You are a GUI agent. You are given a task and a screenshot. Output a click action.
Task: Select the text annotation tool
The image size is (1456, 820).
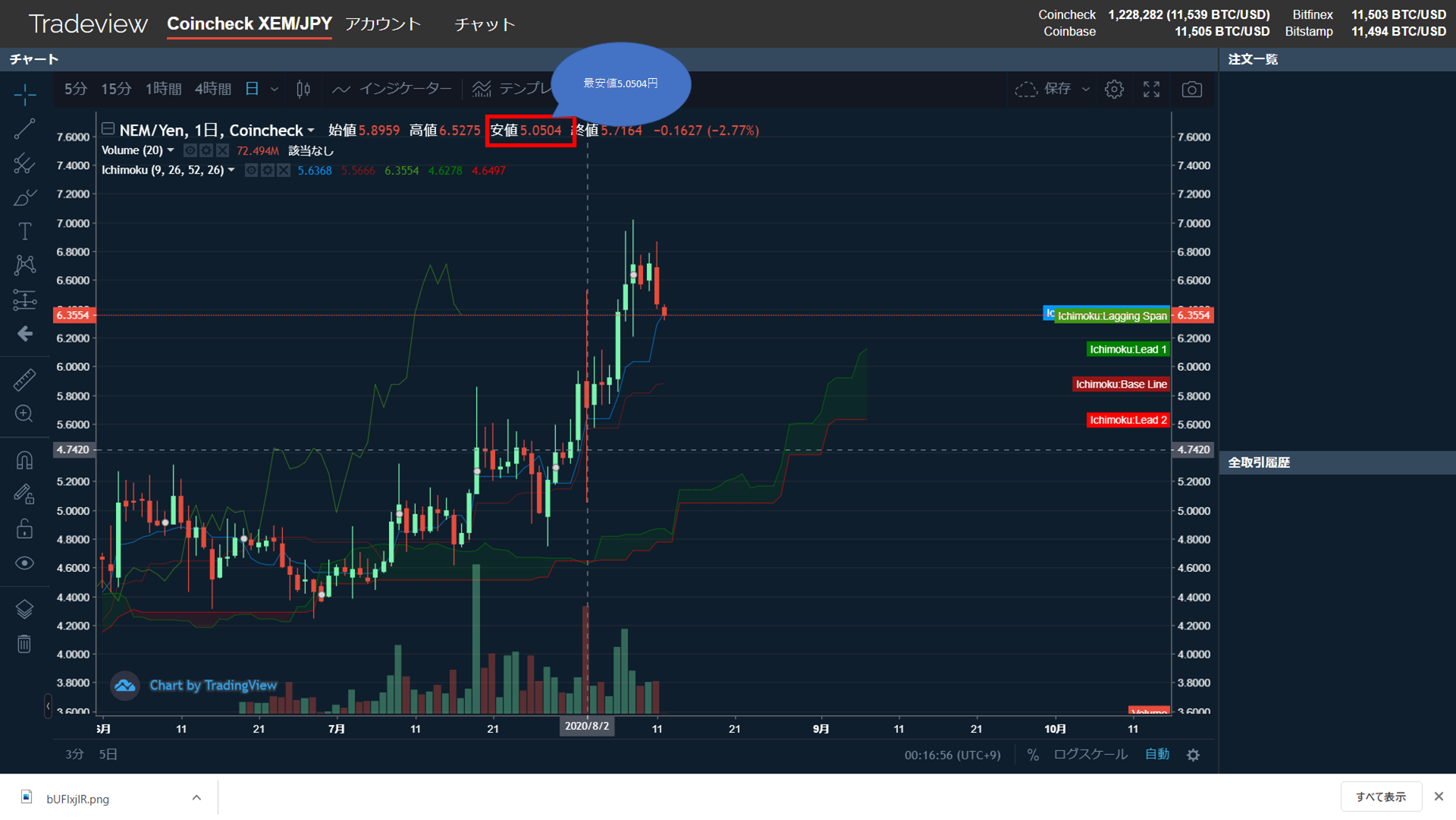24,231
